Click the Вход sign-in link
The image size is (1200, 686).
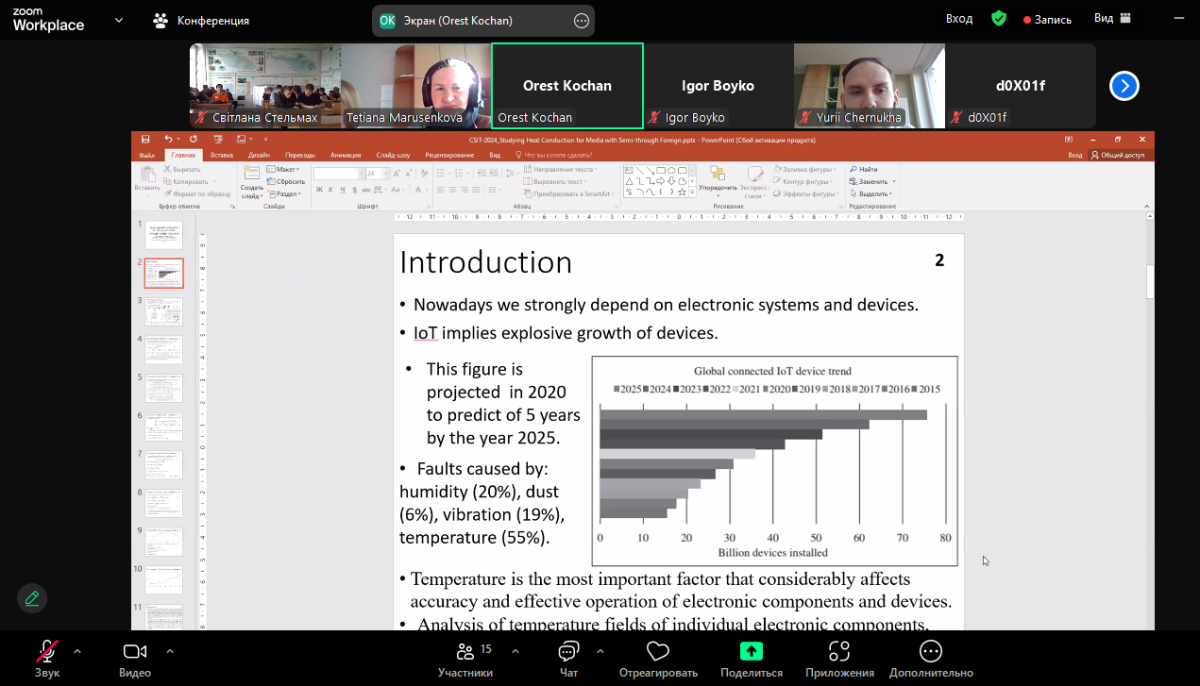pyautogui.click(x=959, y=19)
